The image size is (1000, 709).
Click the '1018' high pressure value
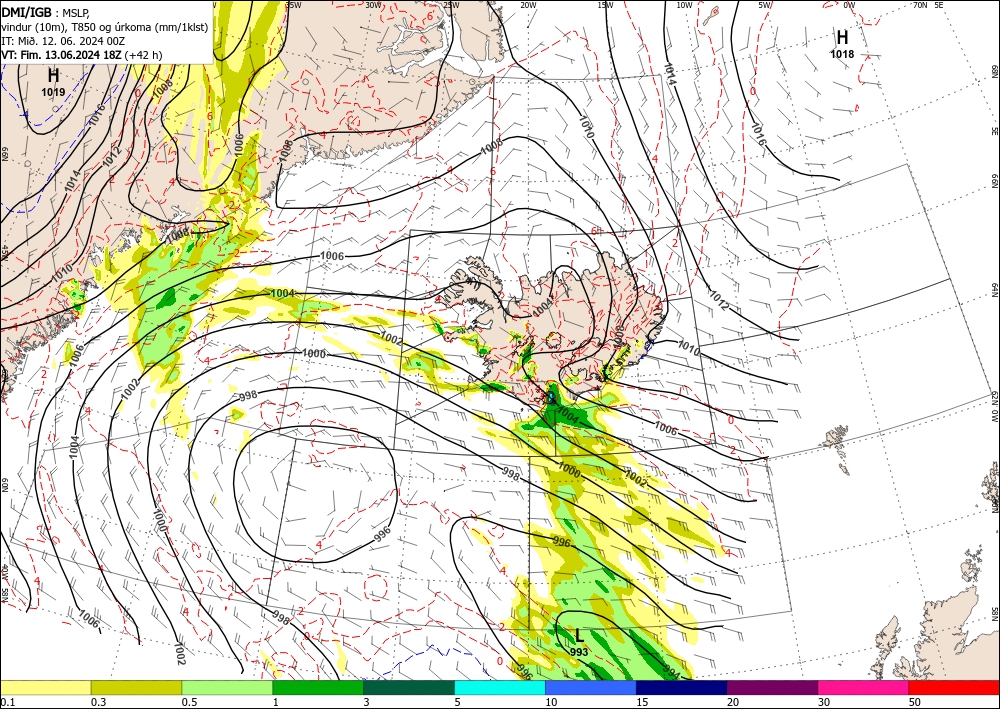[x=842, y=54]
